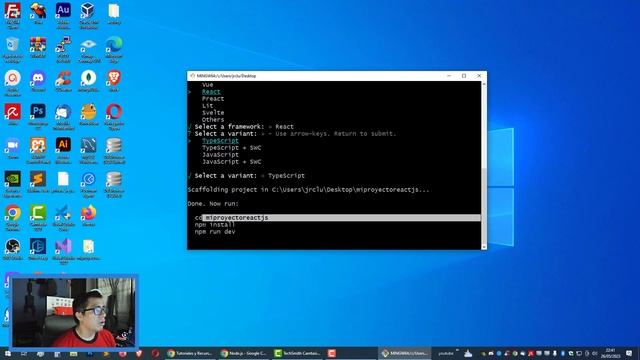Open the red recorder icon in the taskbar
Viewport: 640px width, 360px height.
pos(332,353)
